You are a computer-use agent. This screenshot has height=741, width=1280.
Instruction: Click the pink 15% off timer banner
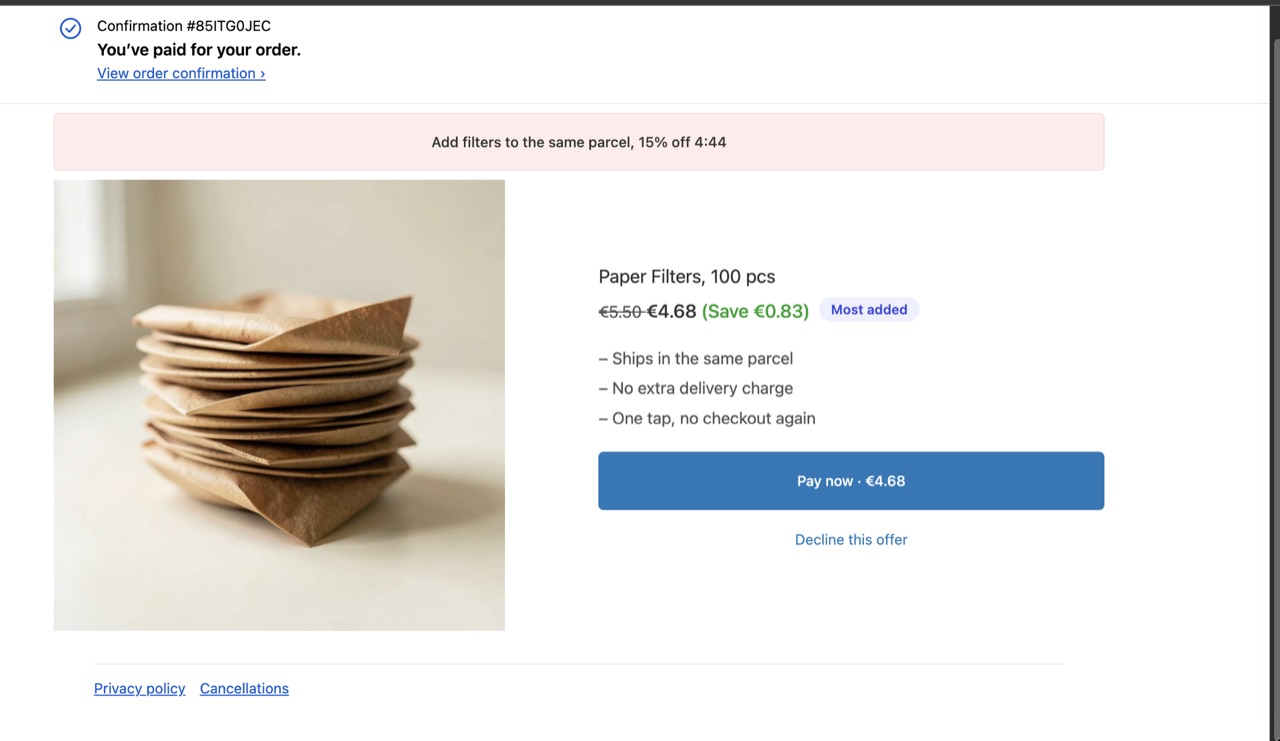pos(579,142)
